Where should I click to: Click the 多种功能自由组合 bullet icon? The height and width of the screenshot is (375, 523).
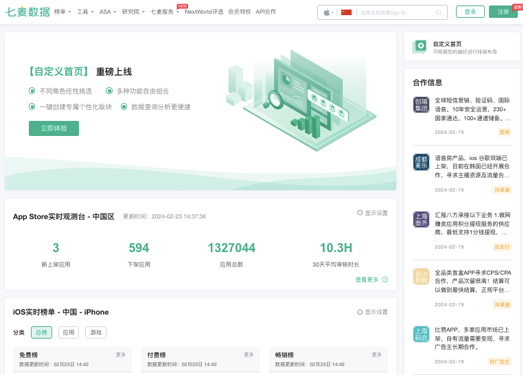coord(109,91)
